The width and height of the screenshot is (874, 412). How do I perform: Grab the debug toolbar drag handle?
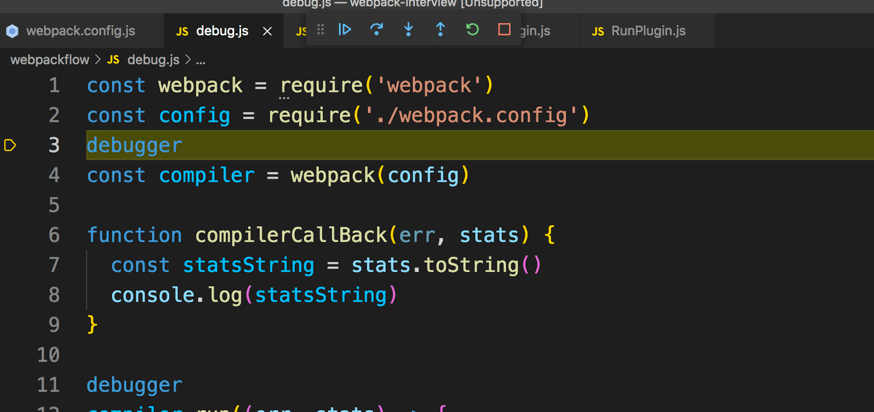[320, 30]
